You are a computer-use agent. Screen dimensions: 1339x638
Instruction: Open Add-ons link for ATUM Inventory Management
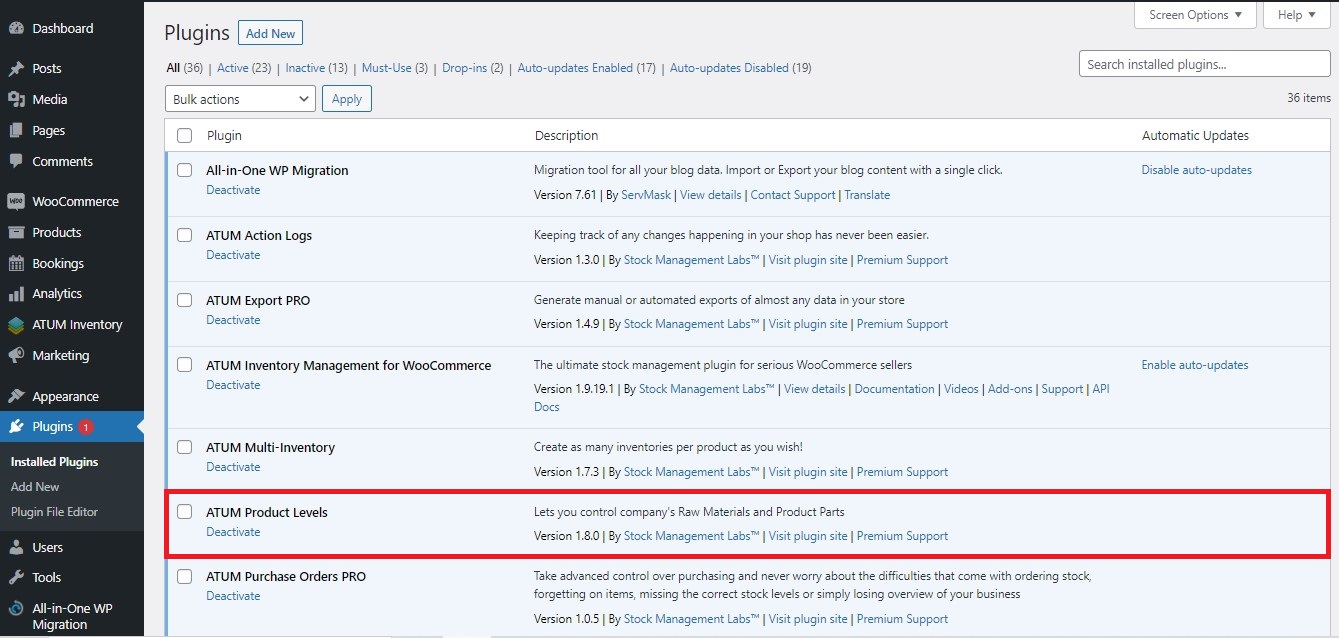[x=1010, y=389]
